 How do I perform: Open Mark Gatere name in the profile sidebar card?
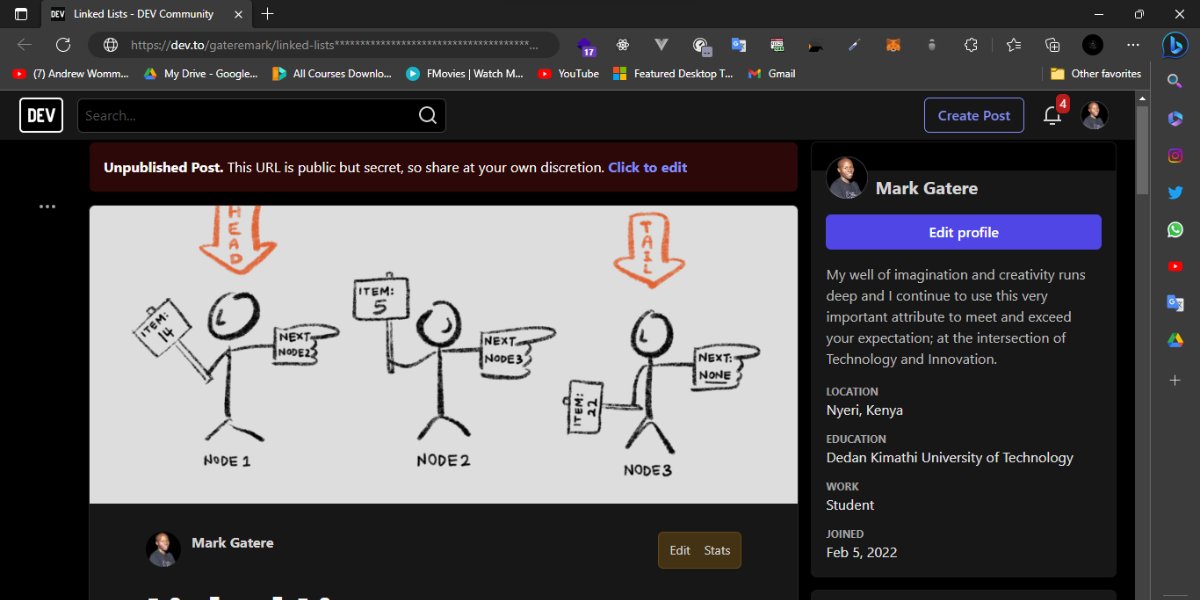[926, 188]
